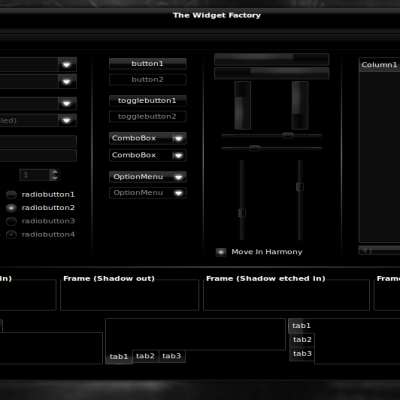Open the second left-side dropdown arrow
Screen dimensions: 400x400
pyautogui.click(x=67, y=81)
